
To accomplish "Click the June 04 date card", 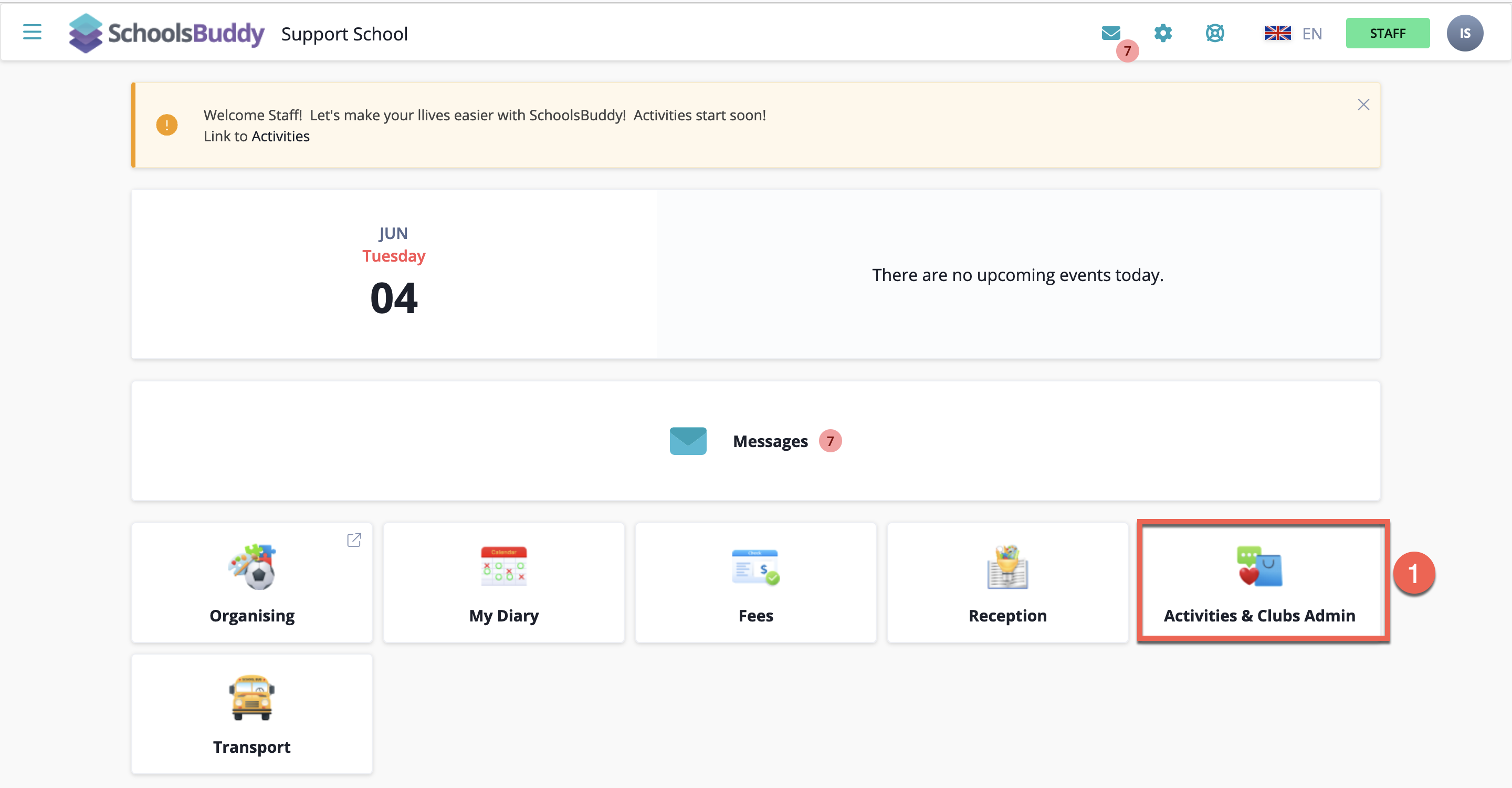I will (x=394, y=274).
